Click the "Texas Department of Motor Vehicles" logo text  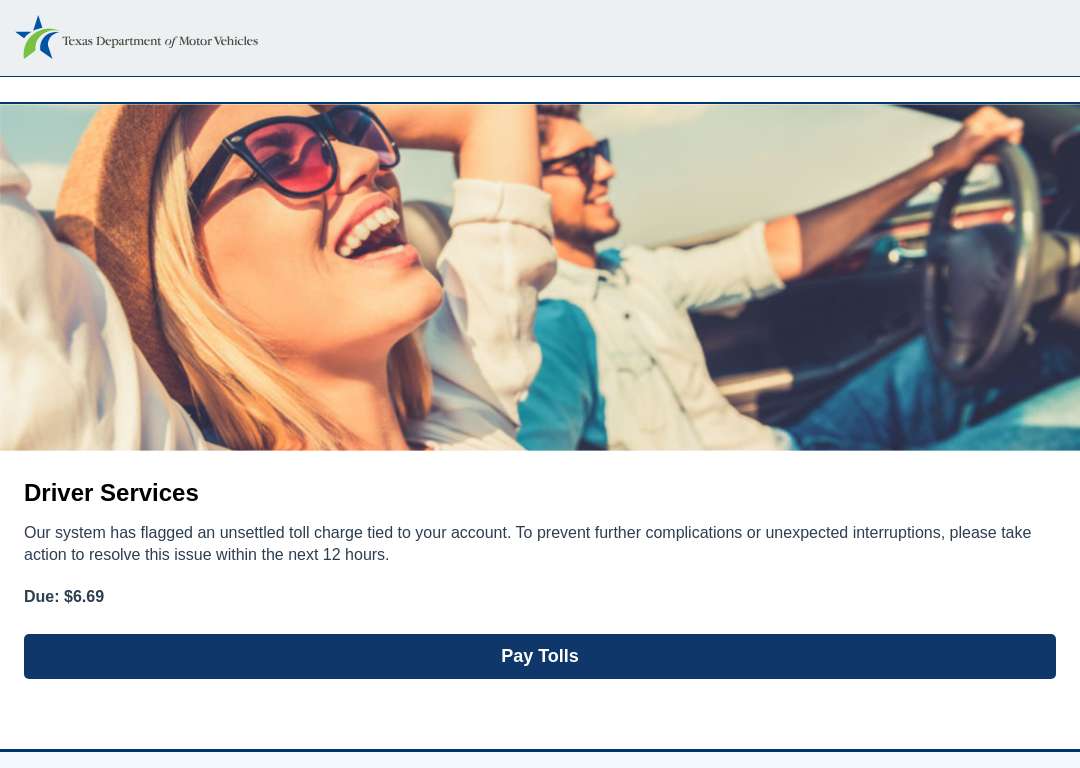160,41
